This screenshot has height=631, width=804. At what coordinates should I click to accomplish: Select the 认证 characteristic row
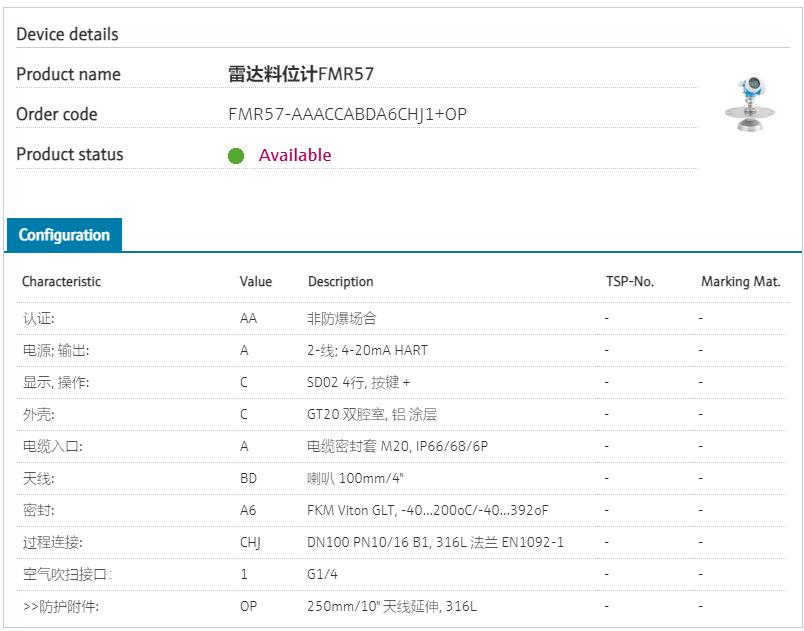[39, 318]
